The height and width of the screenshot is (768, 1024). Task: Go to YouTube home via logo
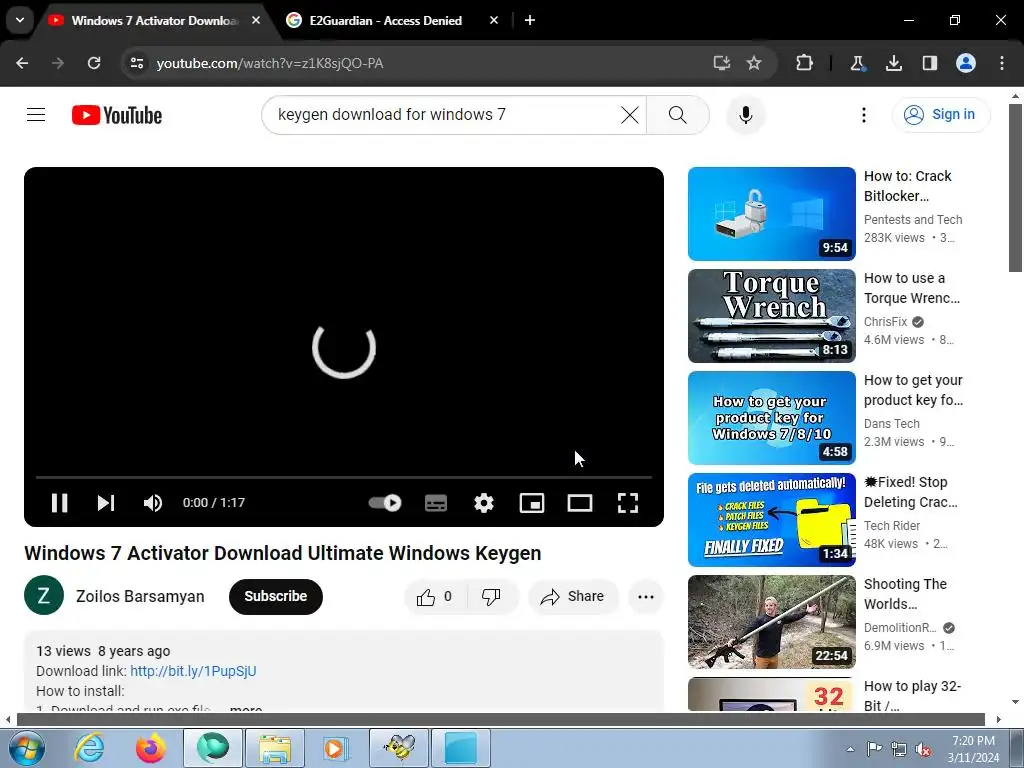coord(117,115)
